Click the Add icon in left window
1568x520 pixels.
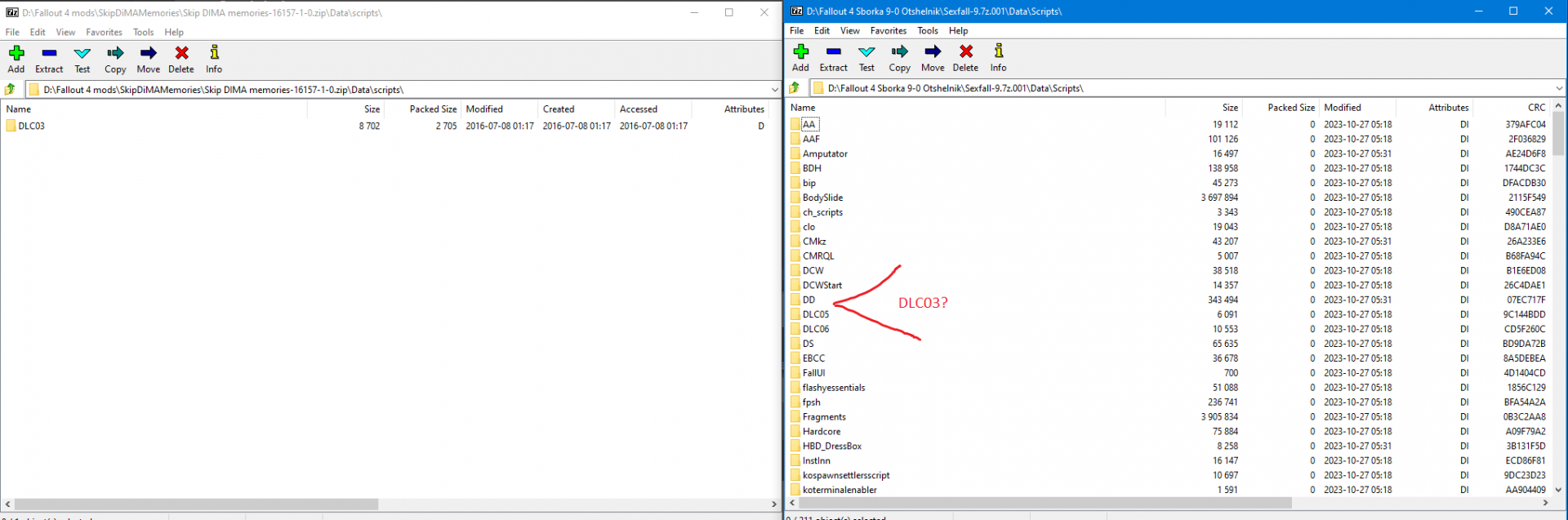[16, 54]
